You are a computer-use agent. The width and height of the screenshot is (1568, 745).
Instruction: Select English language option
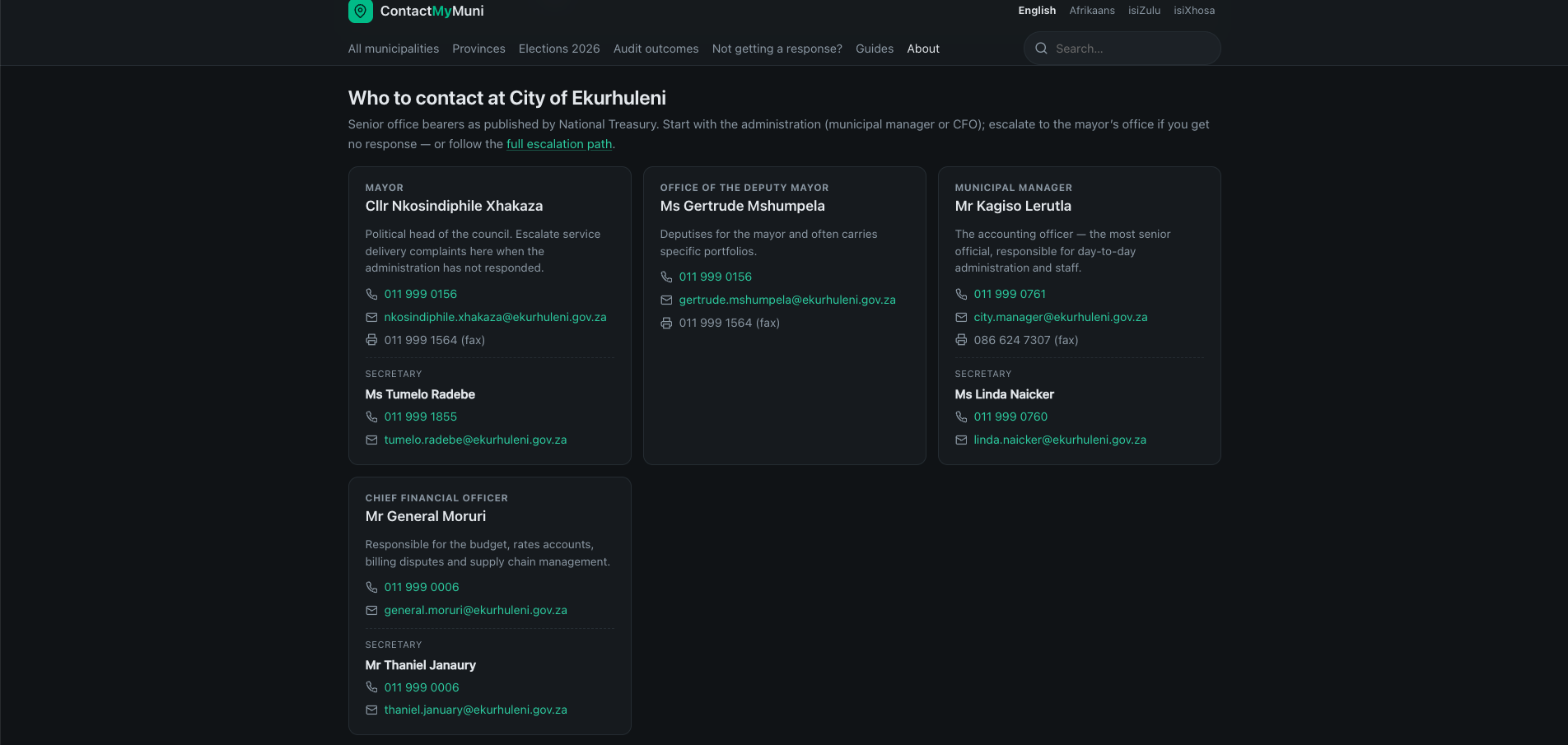point(1037,11)
